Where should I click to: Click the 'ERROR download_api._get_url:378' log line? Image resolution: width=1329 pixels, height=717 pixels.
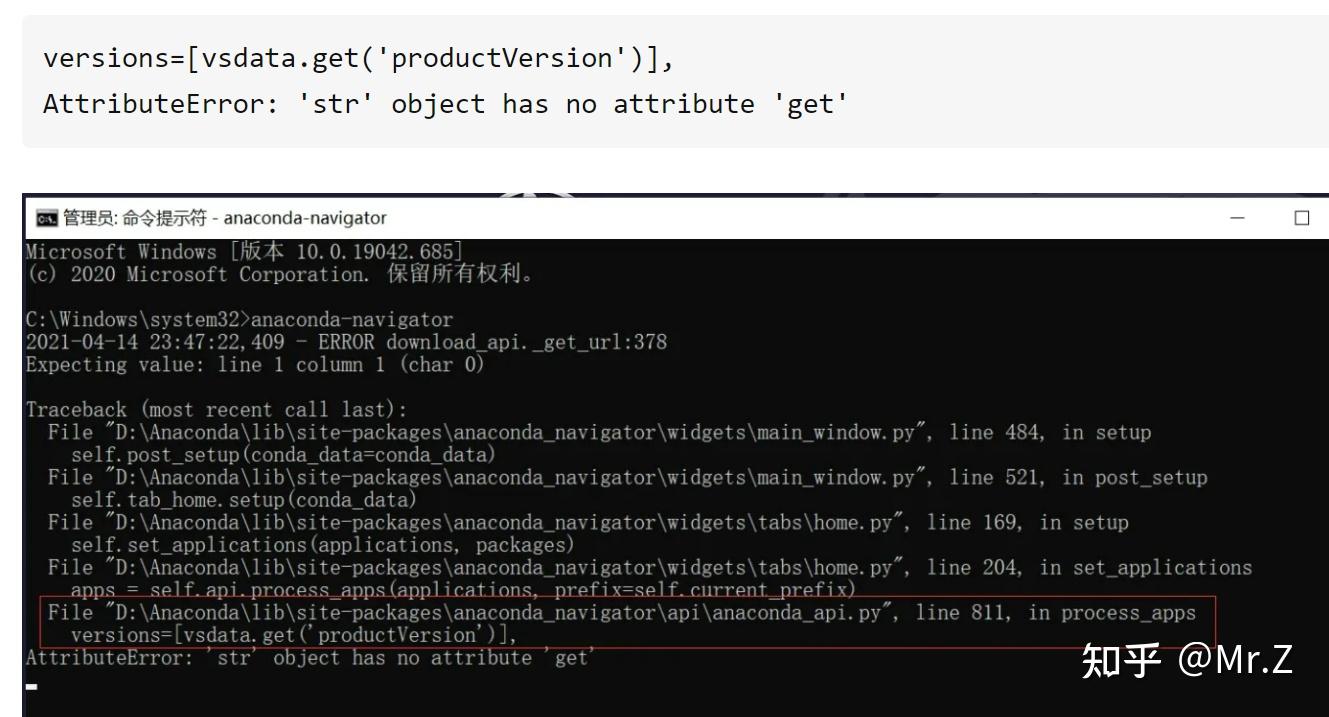point(346,342)
